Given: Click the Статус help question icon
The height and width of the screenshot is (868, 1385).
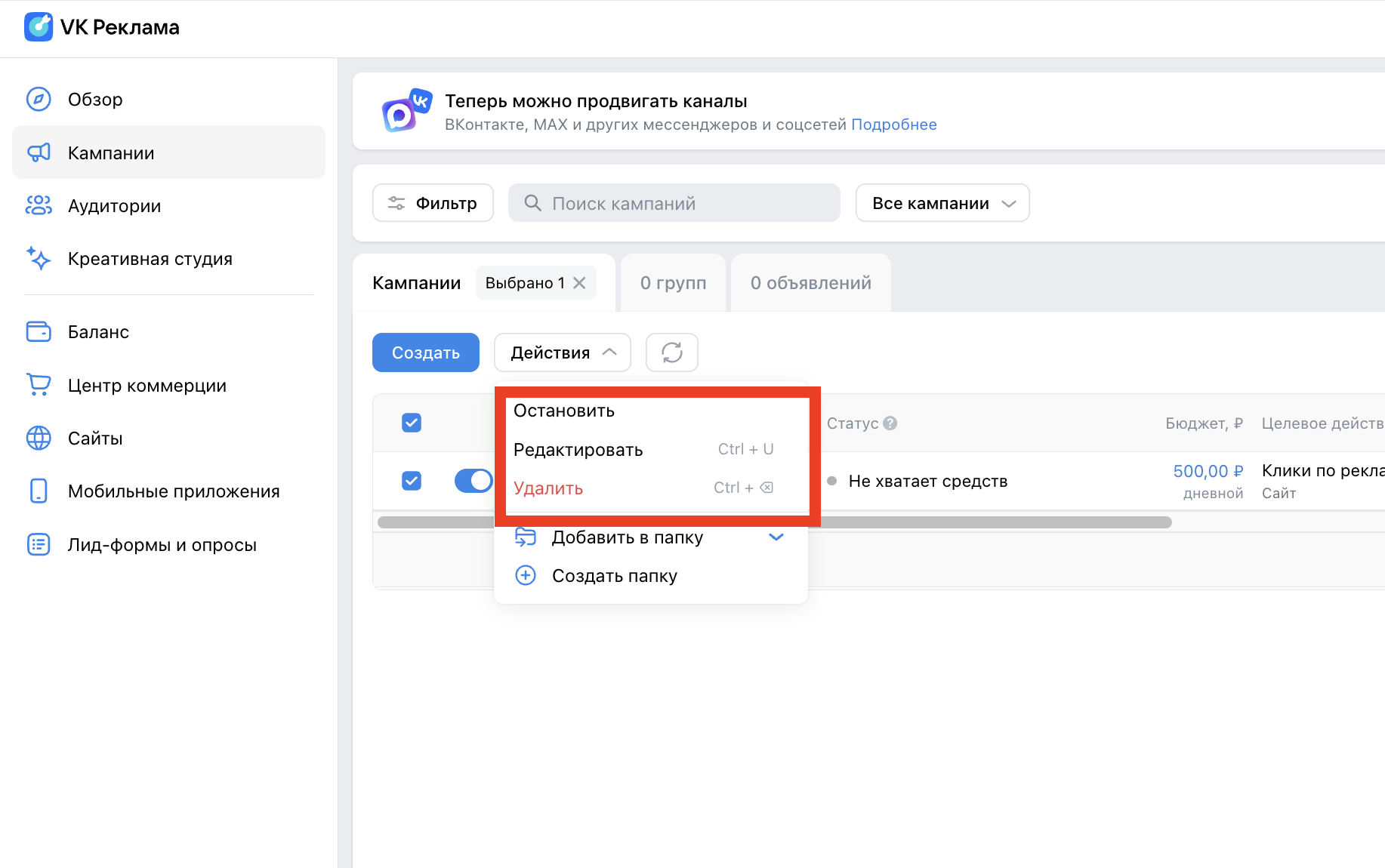Looking at the screenshot, I should (890, 423).
